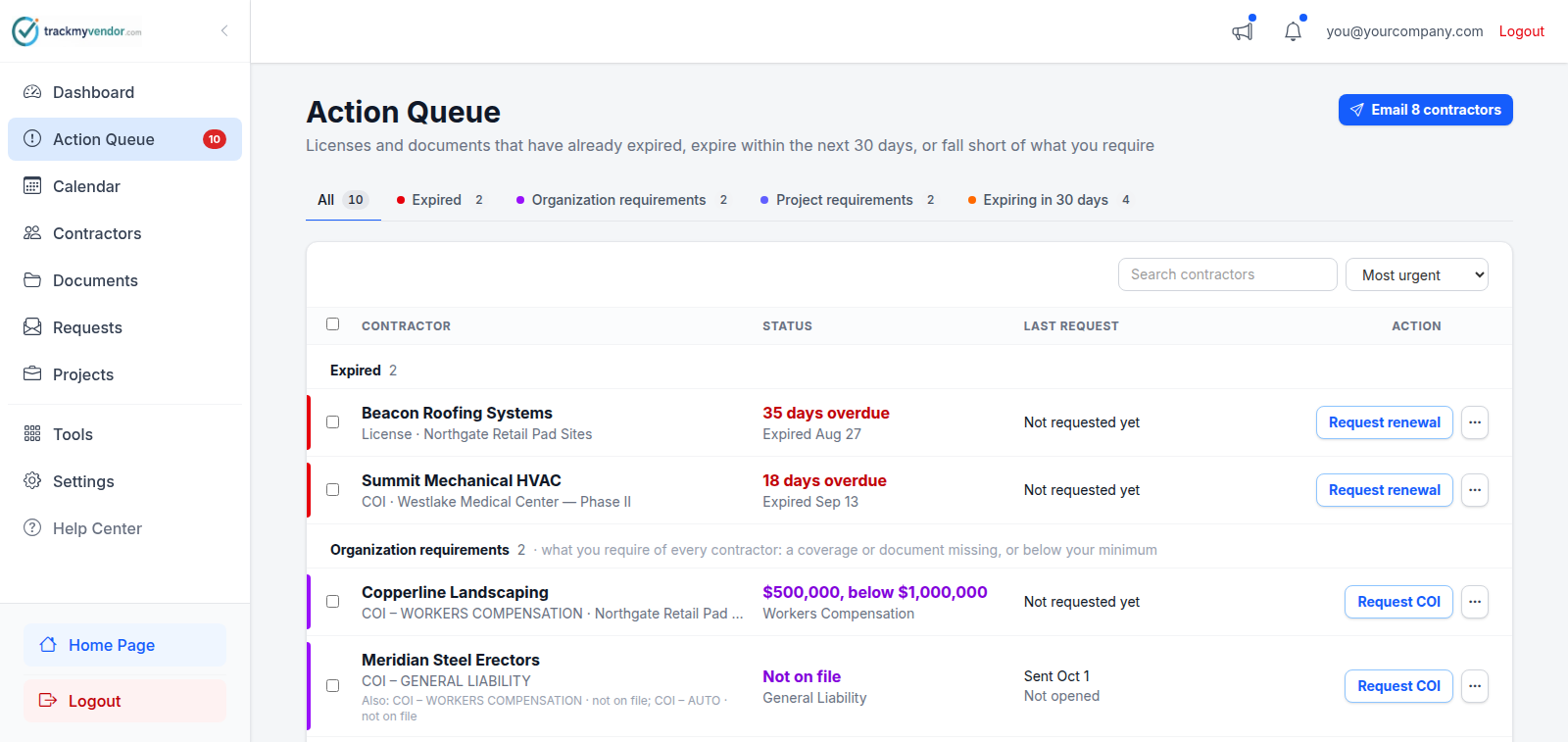This screenshot has width=1568, height=742.
Task: Switch to Project requirements tab
Action: tap(849, 200)
